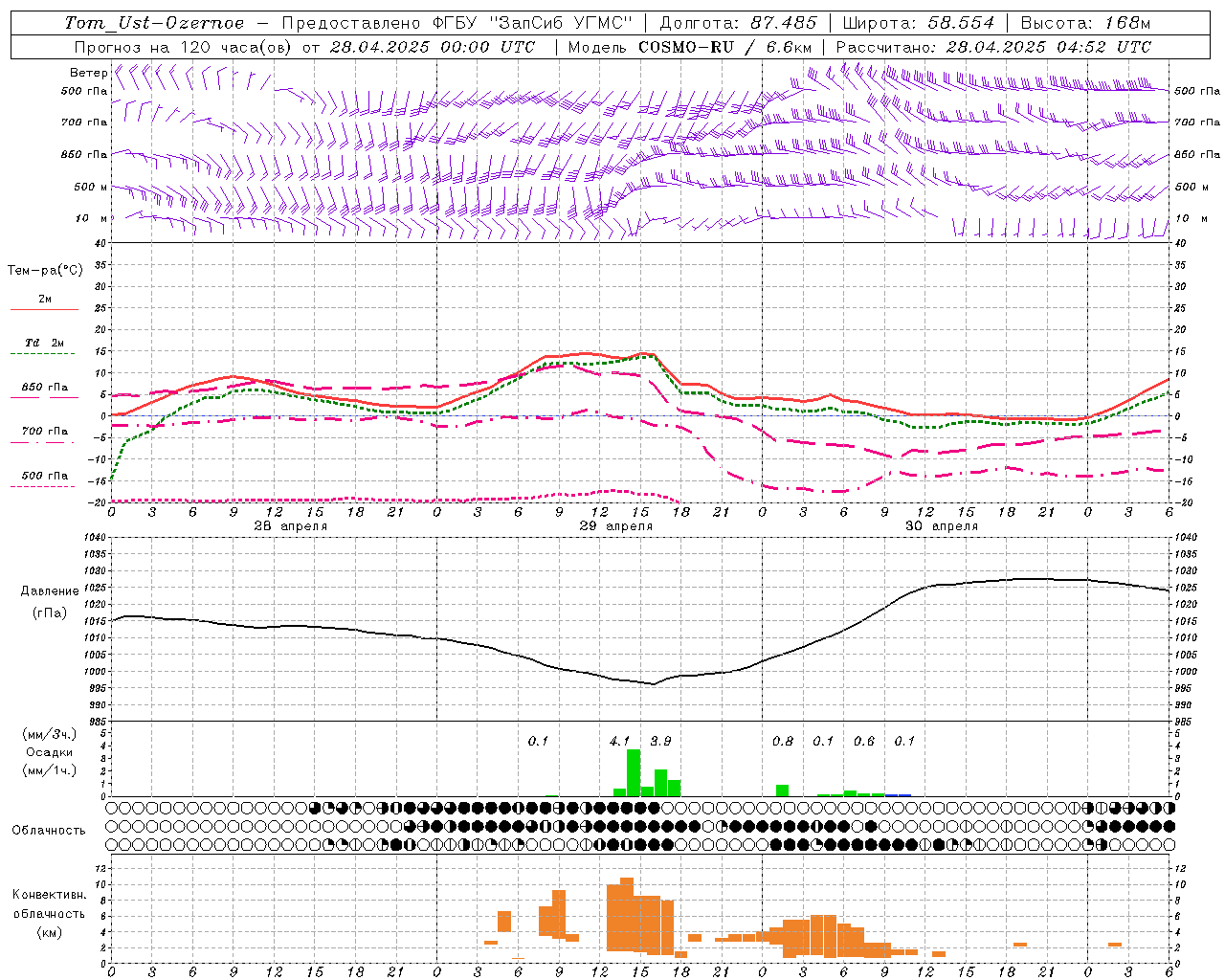This screenshot has width=1225, height=980.
Task: Click the Облачность cloud cover label
Action: 49,831
